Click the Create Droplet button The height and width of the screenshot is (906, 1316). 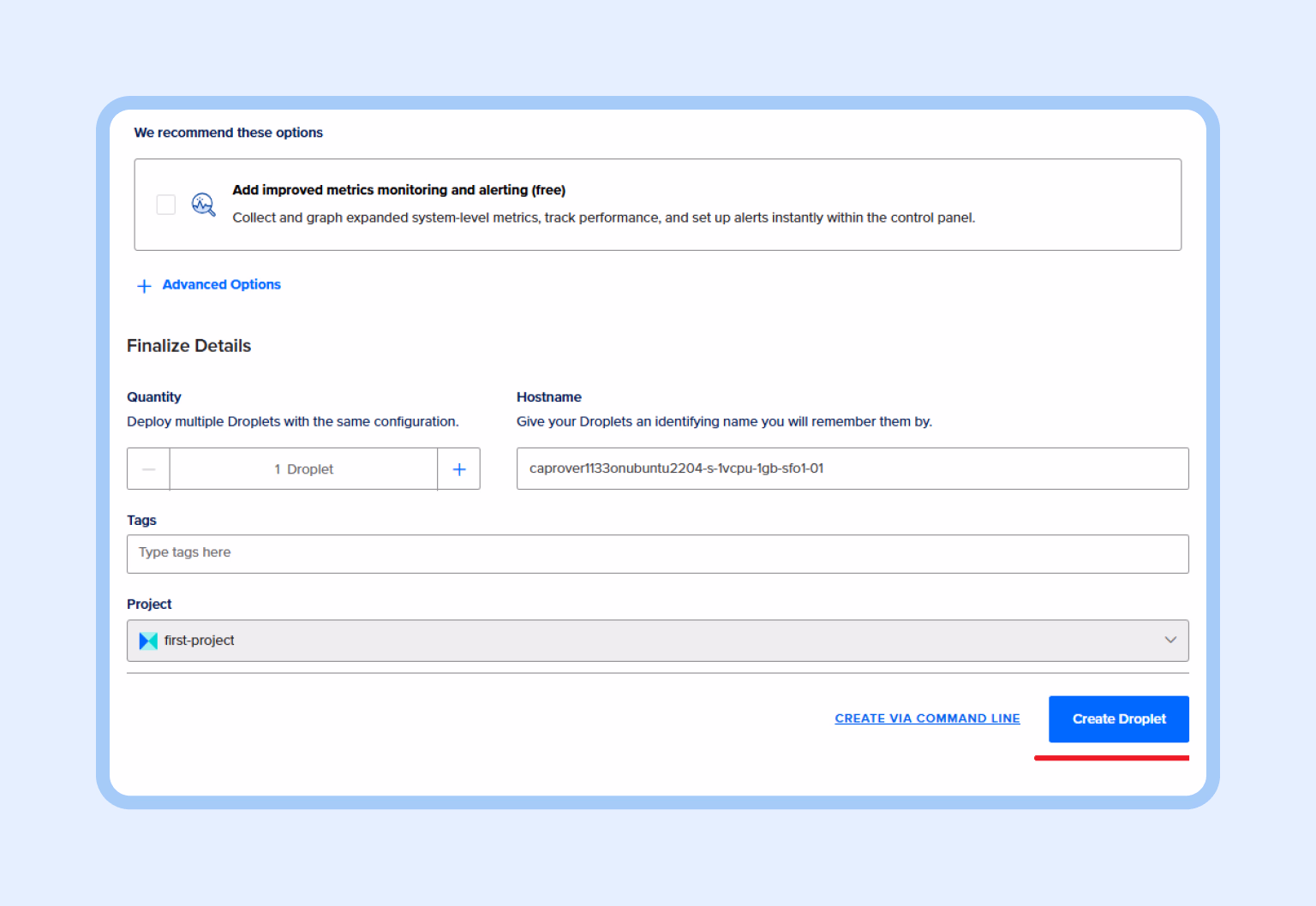[x=1119, y=719]
